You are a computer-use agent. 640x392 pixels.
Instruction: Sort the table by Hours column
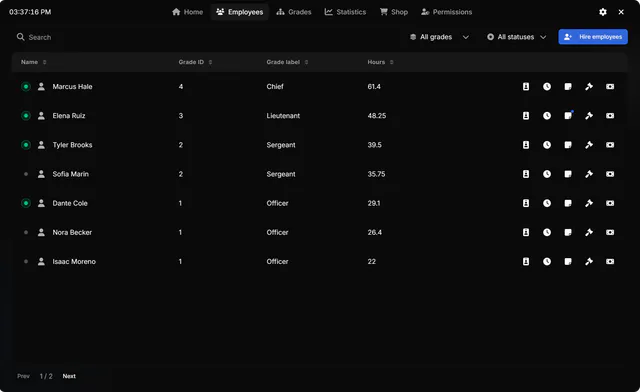click(380, 62)
